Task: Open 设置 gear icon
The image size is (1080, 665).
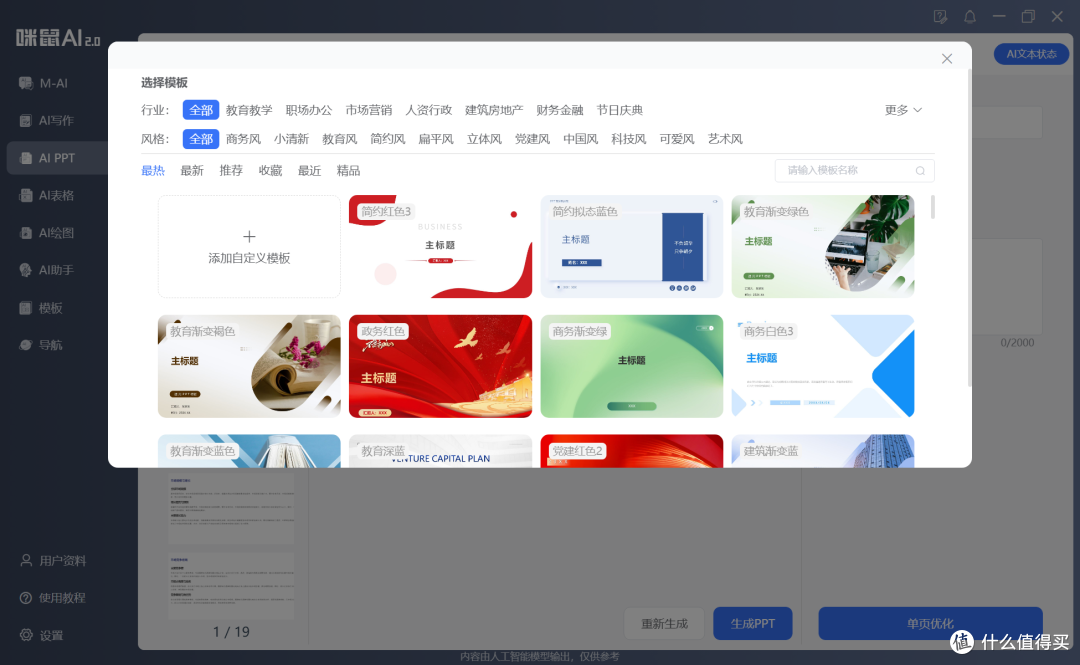Action: click(x=26, y=635)
